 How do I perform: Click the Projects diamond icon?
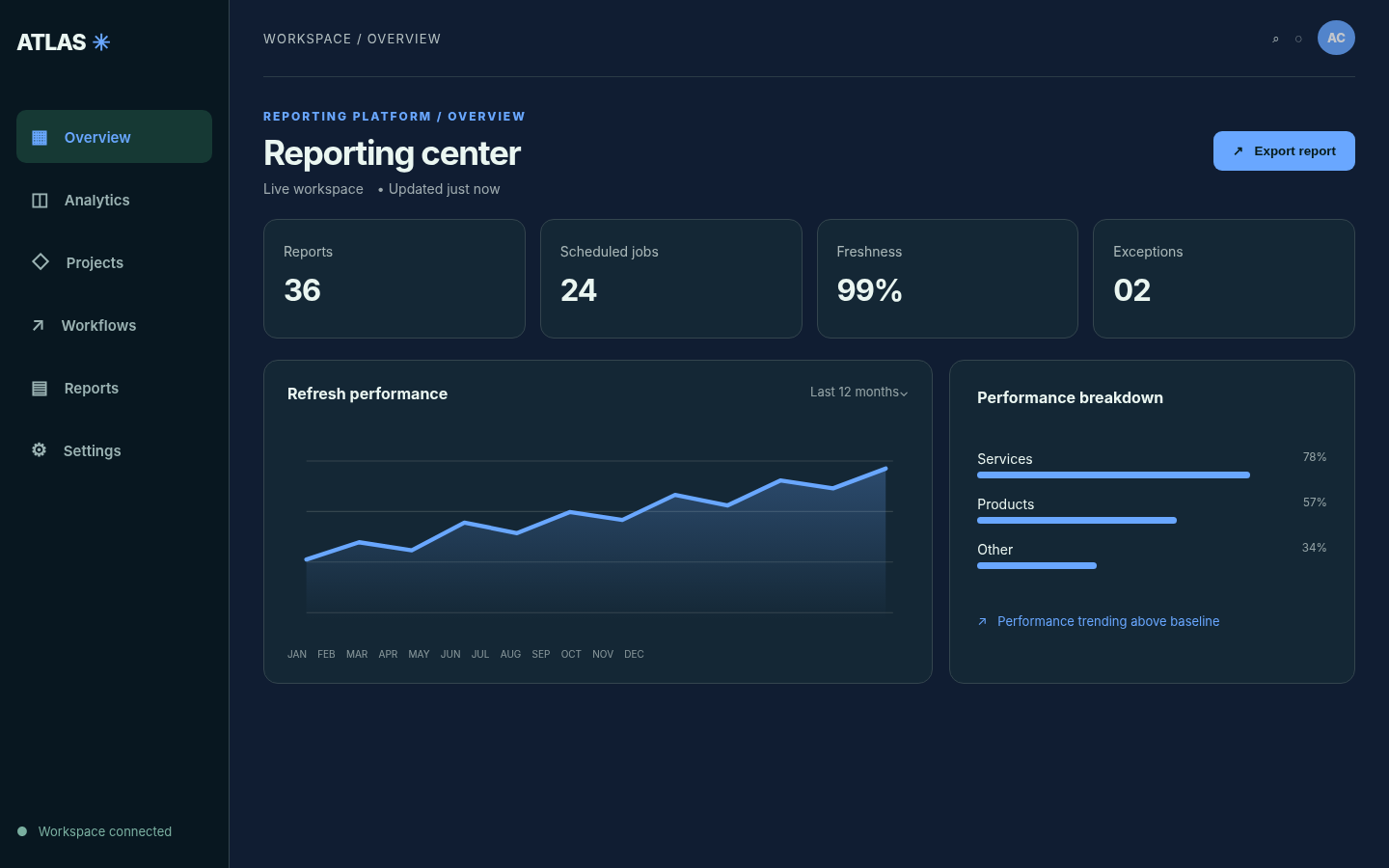point(41,261)
